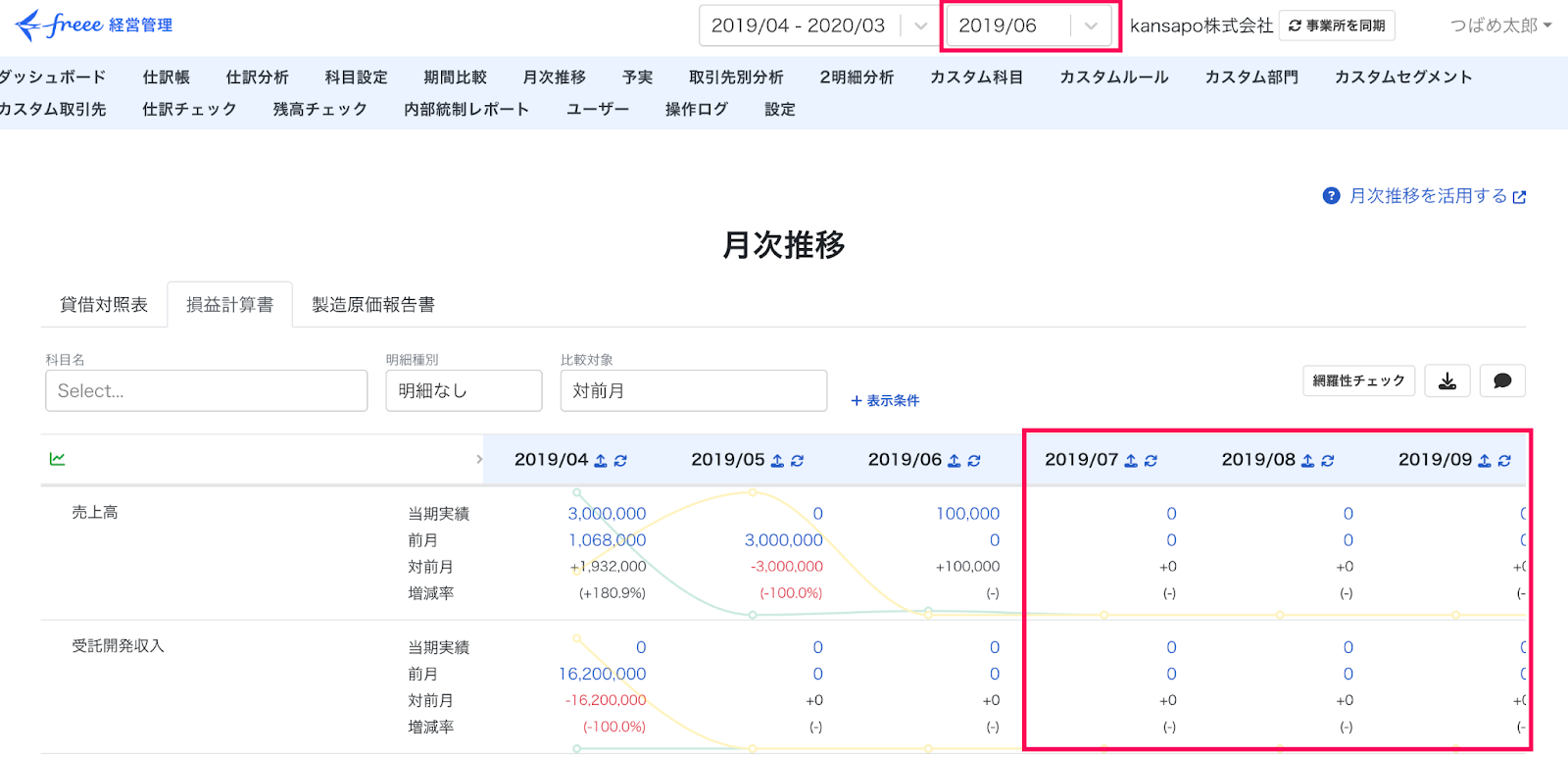
Task: Open the 仕訳分析 menu item
Action: (257, 76)
